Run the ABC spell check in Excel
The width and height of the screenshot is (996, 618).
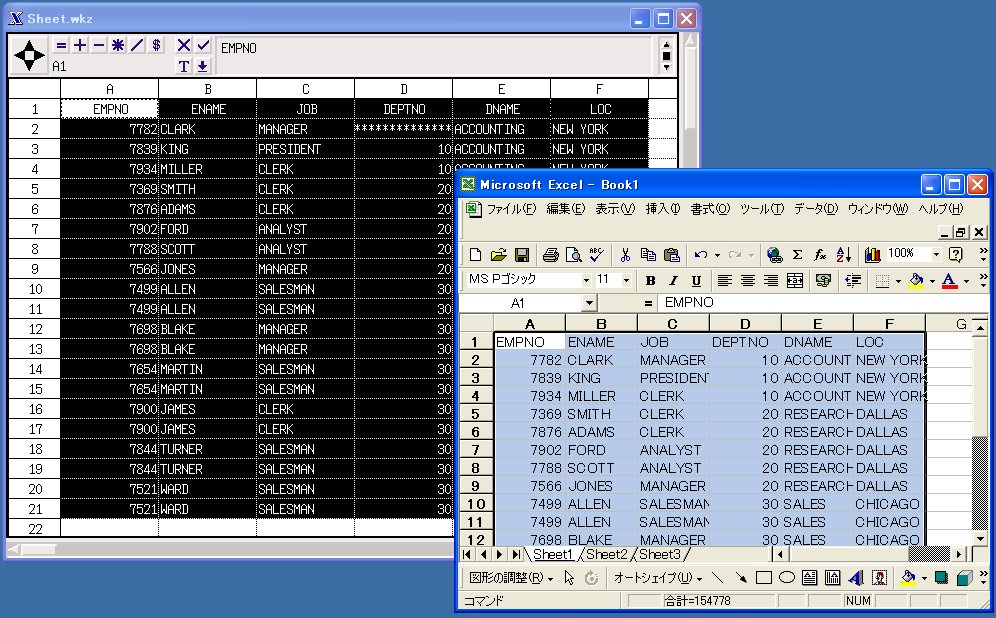point(597,255)
